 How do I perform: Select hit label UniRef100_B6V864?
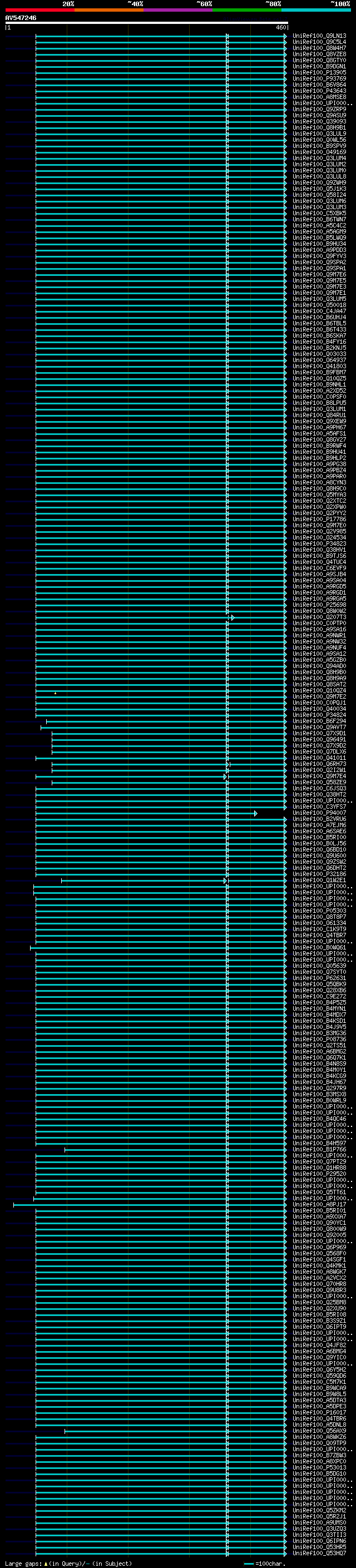coord(319,85)
